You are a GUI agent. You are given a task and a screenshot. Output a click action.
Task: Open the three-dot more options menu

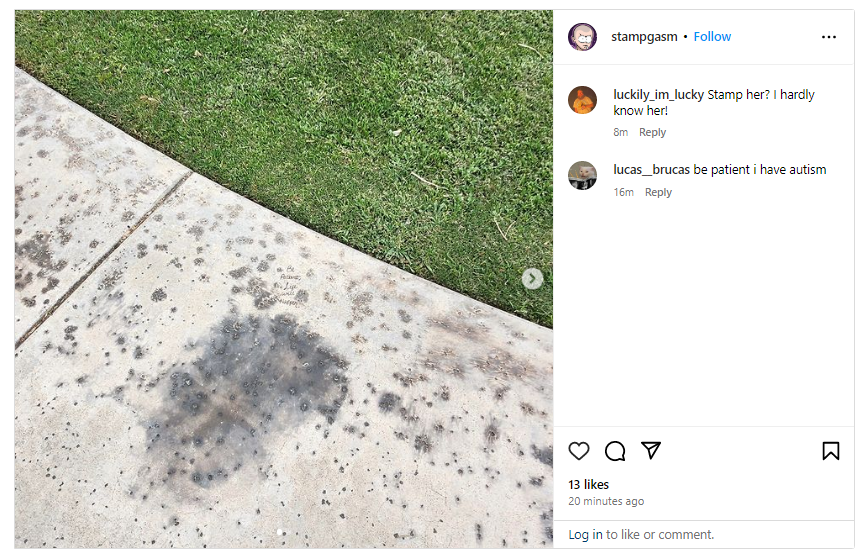coord(828,37)
